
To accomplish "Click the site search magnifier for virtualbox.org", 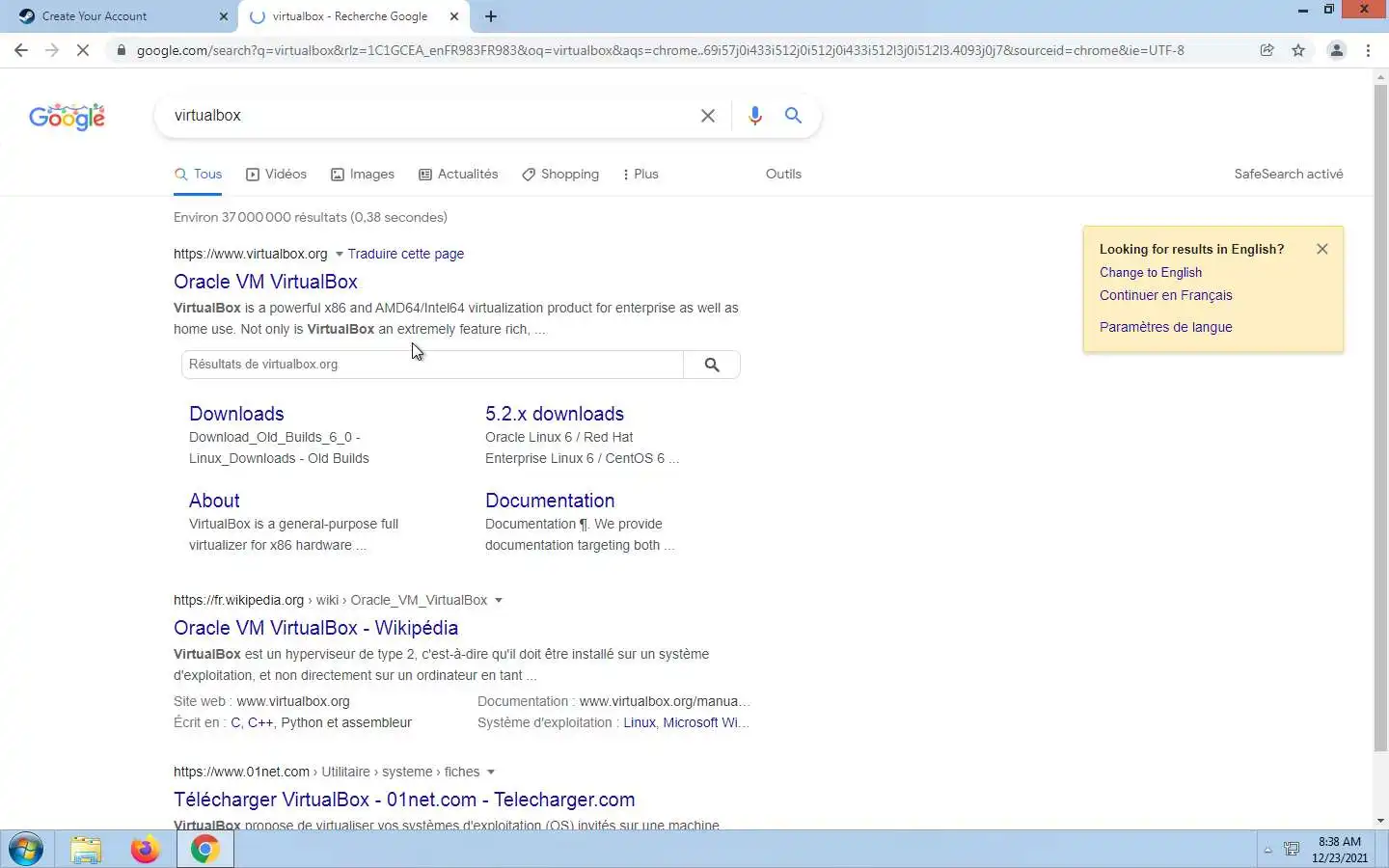I will (x=712, y=365).
